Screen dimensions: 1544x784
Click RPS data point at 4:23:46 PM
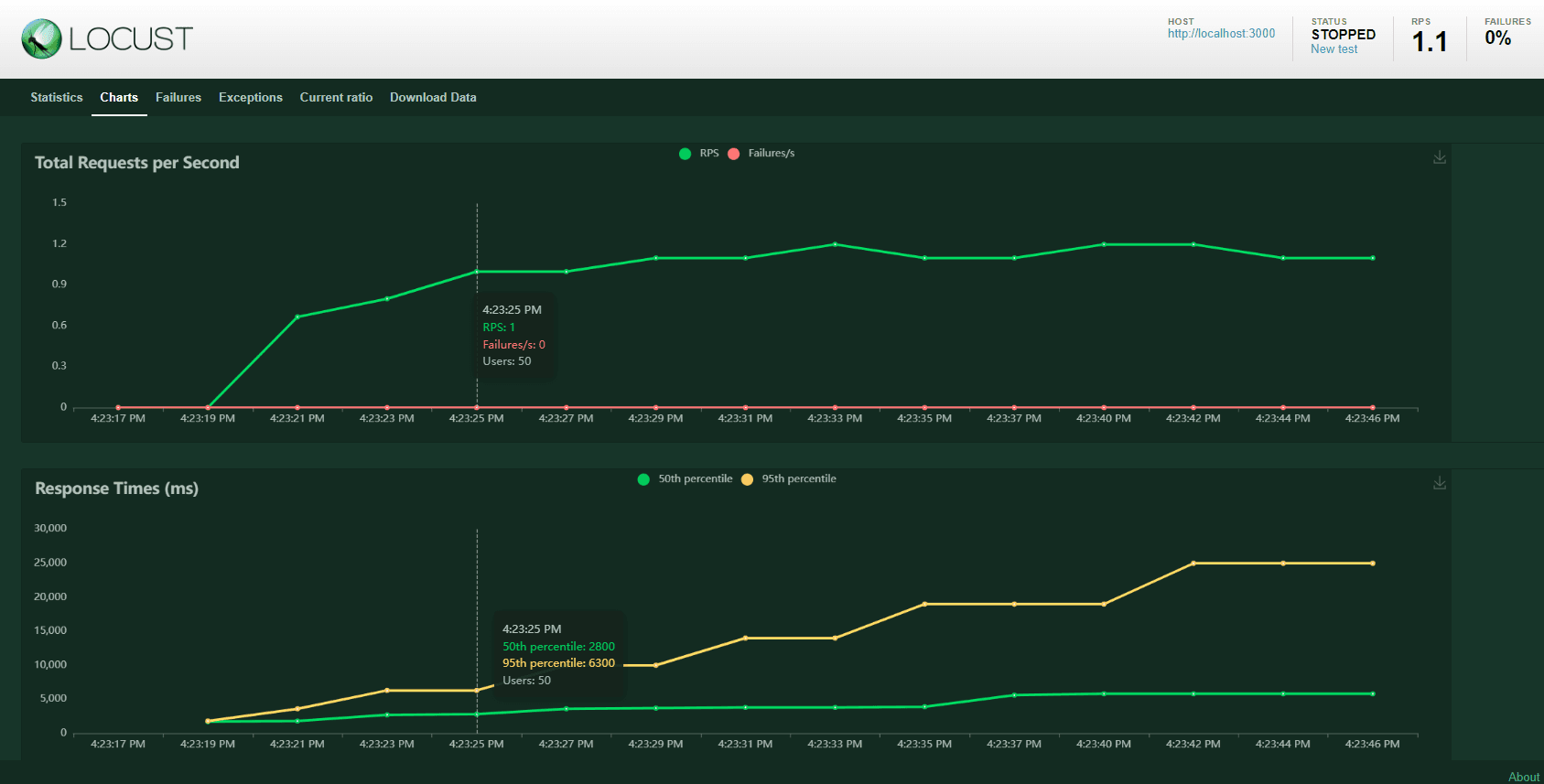coord(1373,258)
